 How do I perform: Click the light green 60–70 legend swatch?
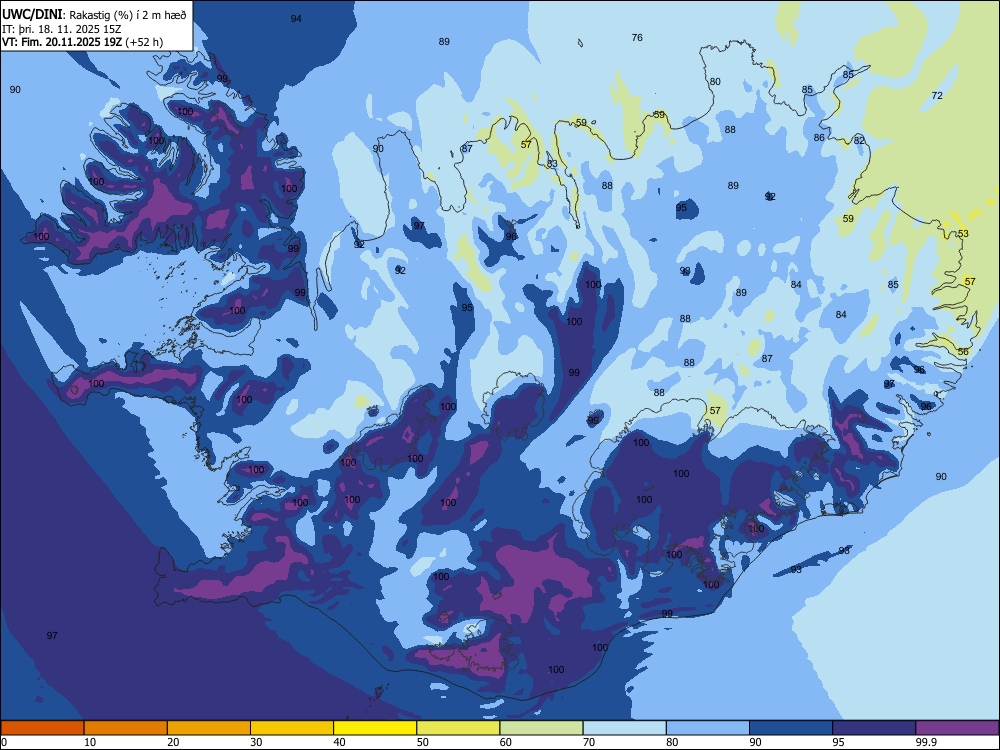[541, 728]
